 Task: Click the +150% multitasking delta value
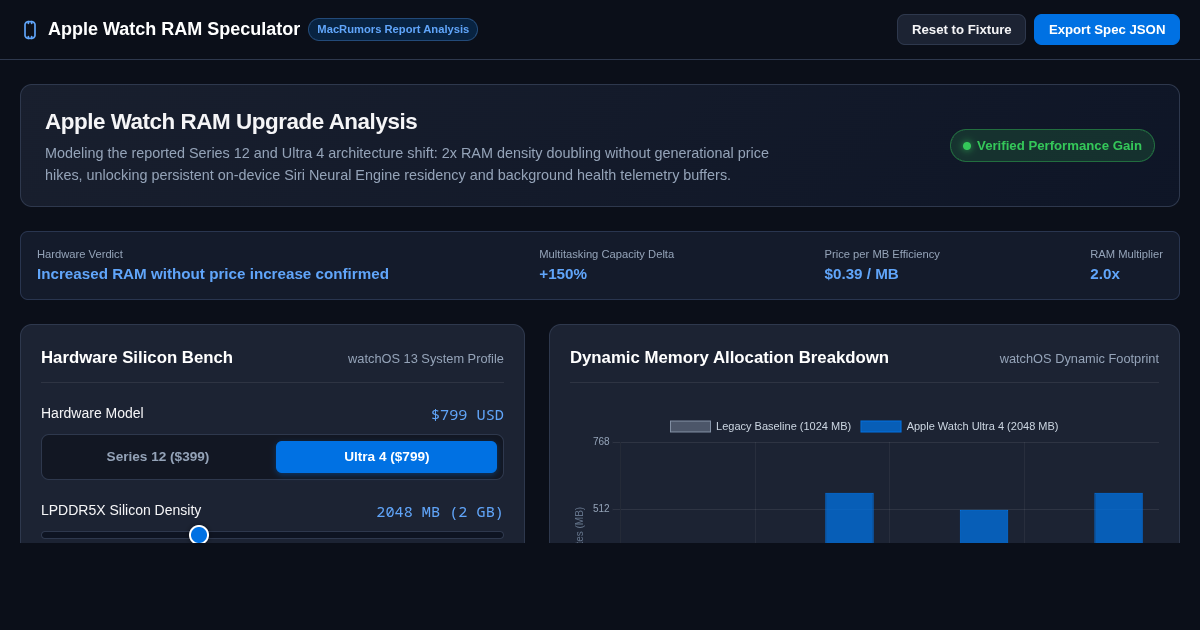pyautogui.click(x=563, y=274)
